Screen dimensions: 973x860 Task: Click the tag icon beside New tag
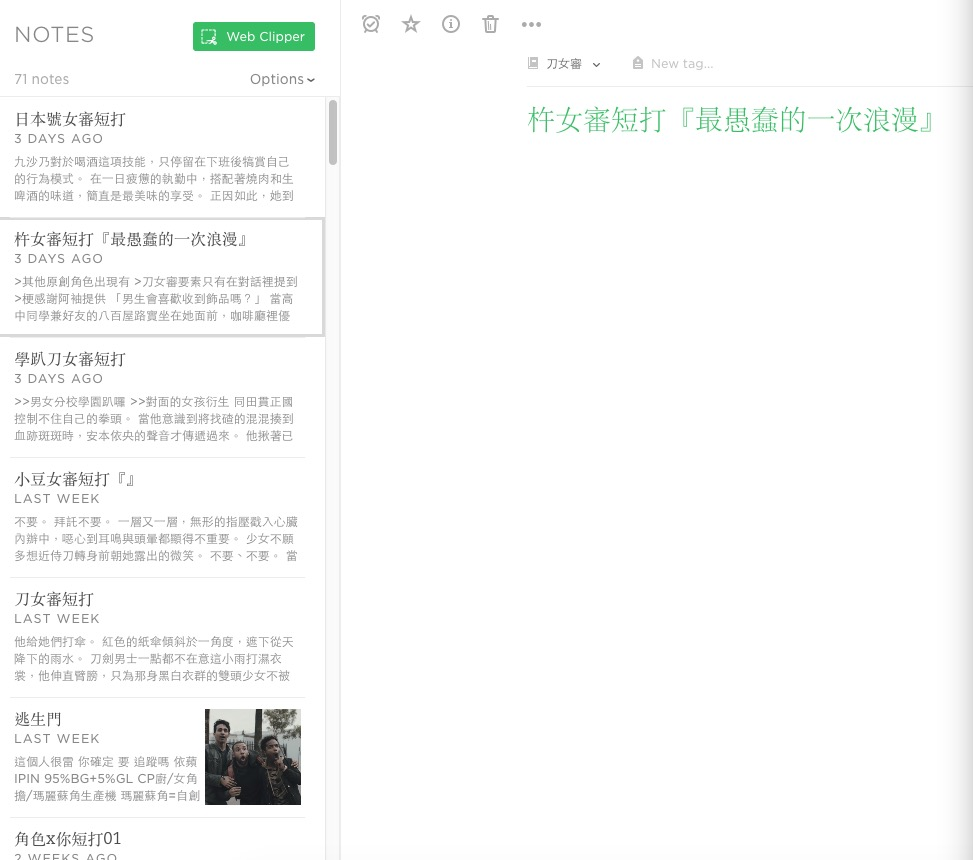[637, 63]
